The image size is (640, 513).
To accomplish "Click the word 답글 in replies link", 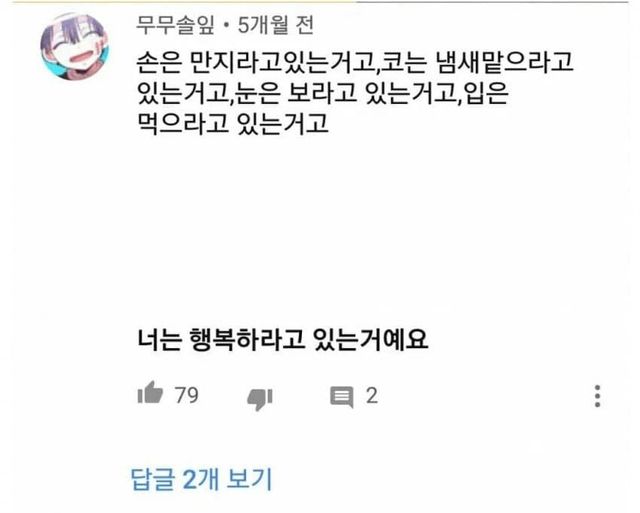I will (153, 479).
